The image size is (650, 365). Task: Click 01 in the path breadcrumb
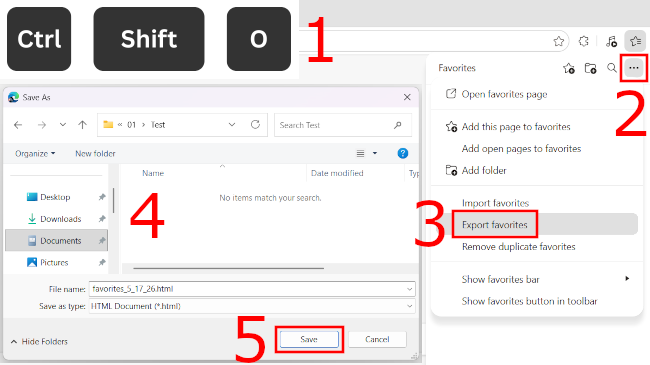(131, 125)
